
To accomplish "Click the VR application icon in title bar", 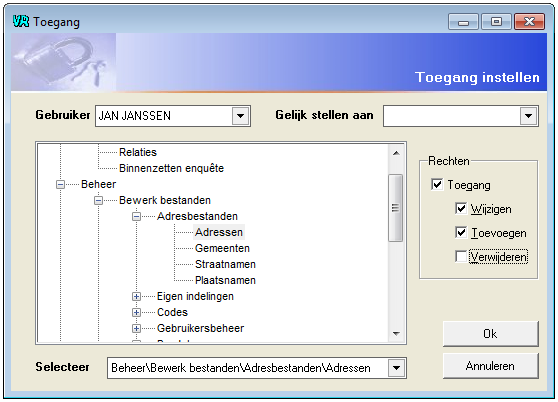I will 21,21.
